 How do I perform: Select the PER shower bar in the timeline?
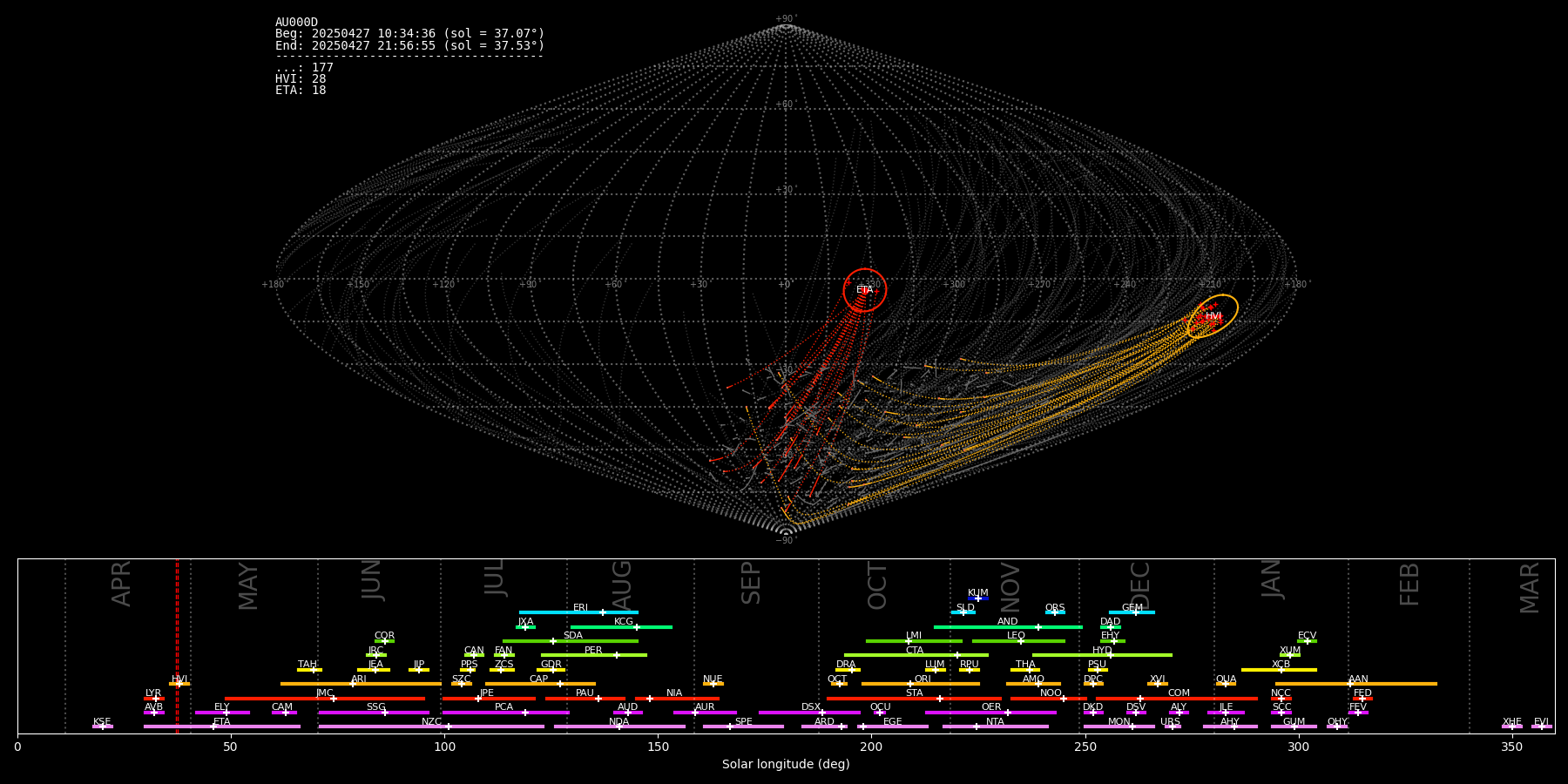click(x=594, y=655)
